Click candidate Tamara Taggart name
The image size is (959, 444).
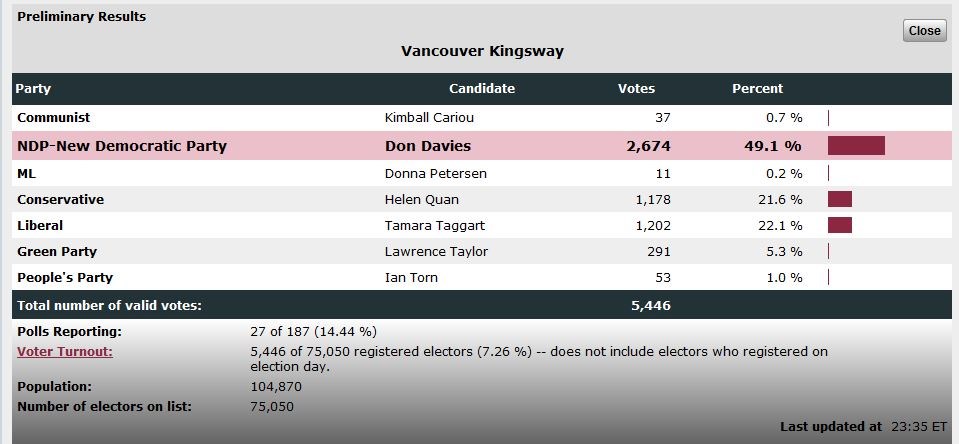click(435, 225)
